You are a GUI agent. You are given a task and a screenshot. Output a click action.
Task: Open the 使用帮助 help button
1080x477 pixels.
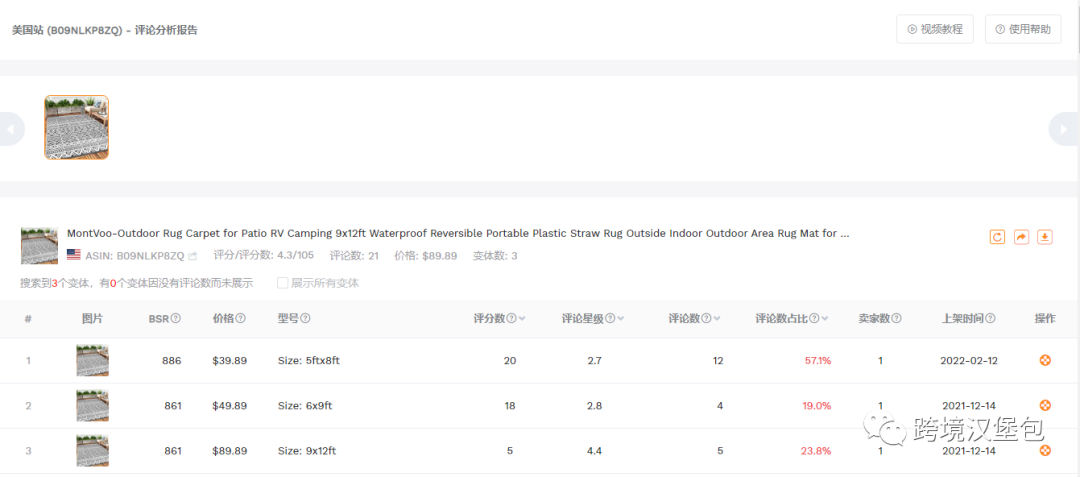pyautogui.click(x=1023, y=29)
